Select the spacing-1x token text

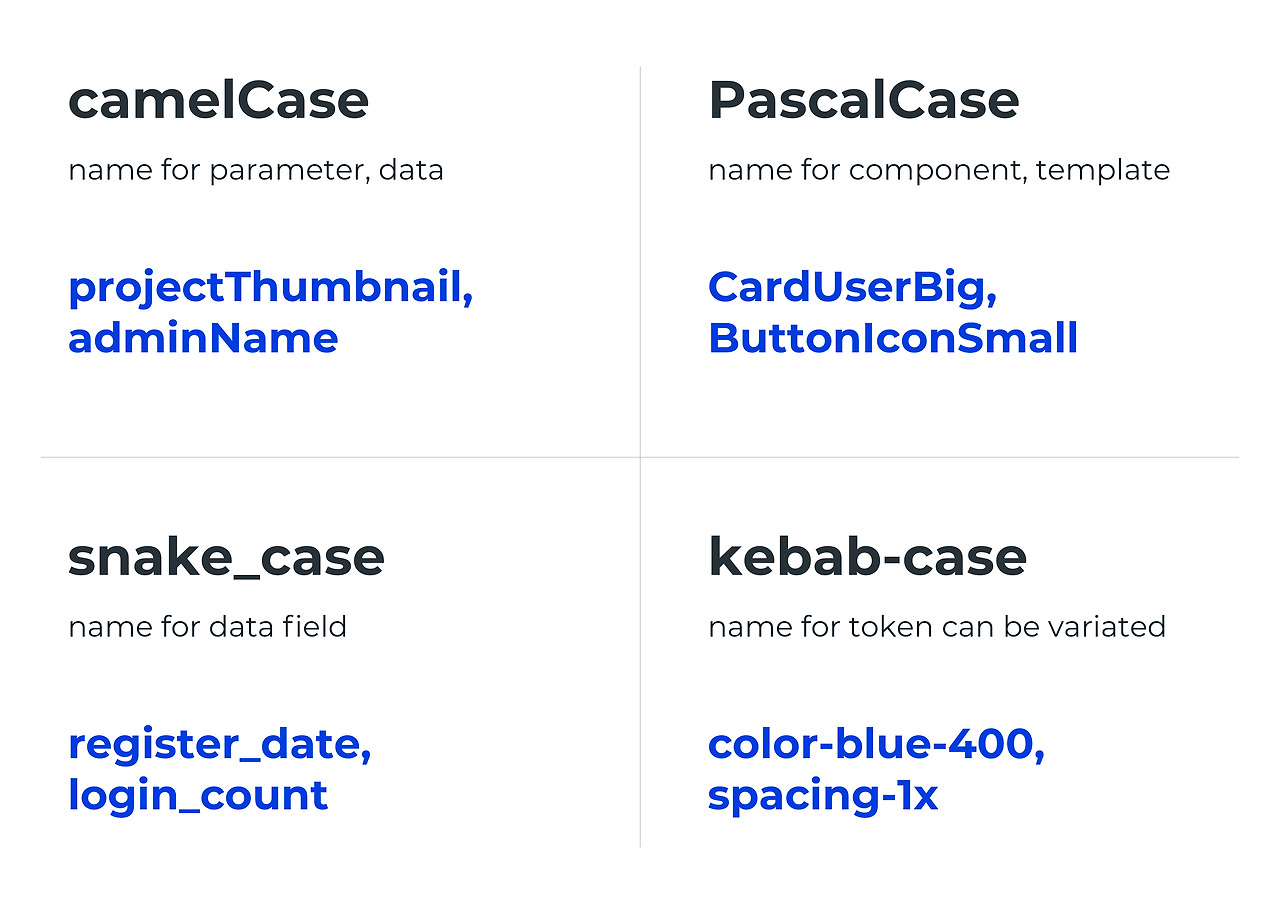tap(823, 797)
